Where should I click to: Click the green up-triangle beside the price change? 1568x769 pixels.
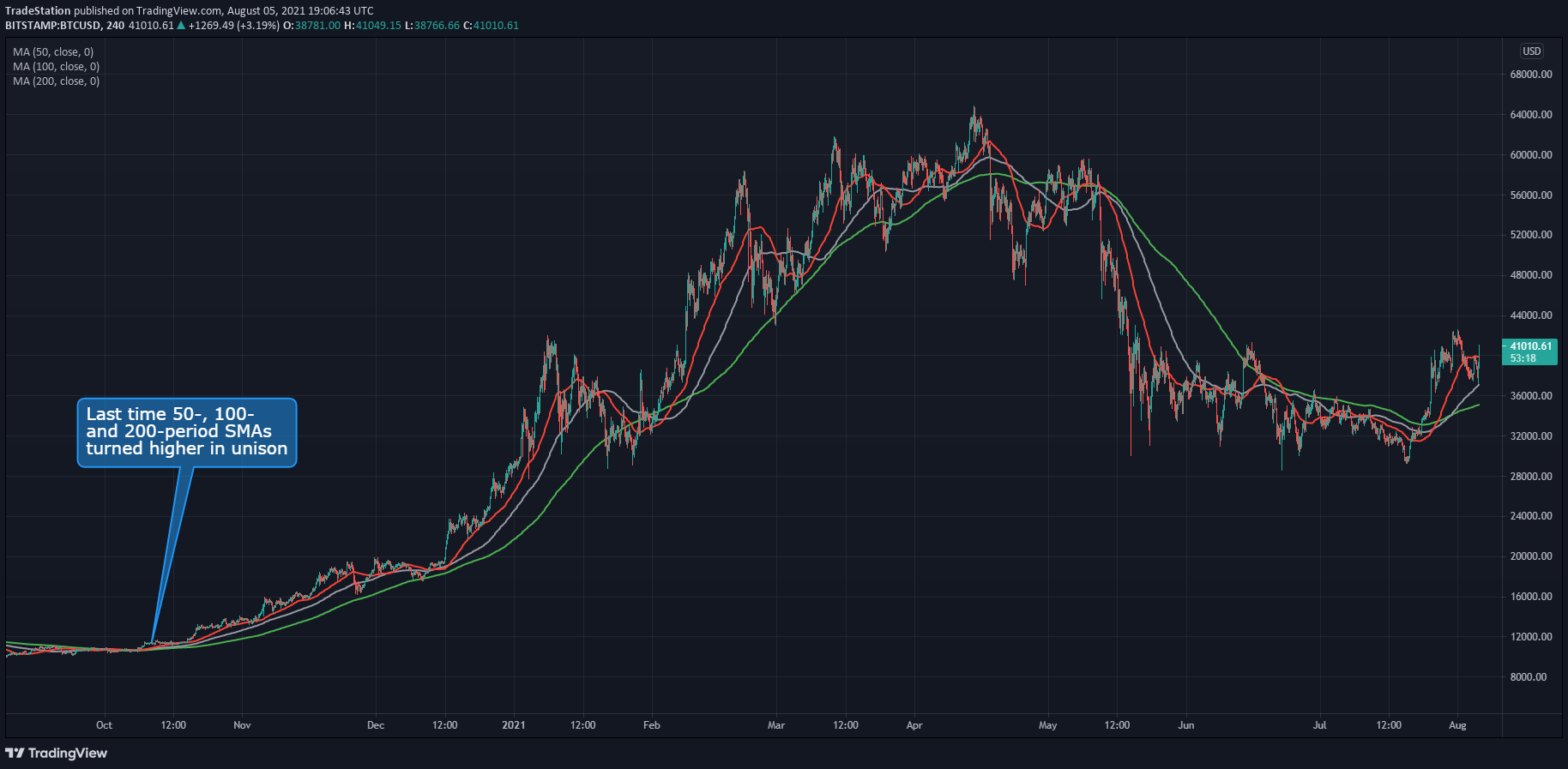tap(181, 25)
